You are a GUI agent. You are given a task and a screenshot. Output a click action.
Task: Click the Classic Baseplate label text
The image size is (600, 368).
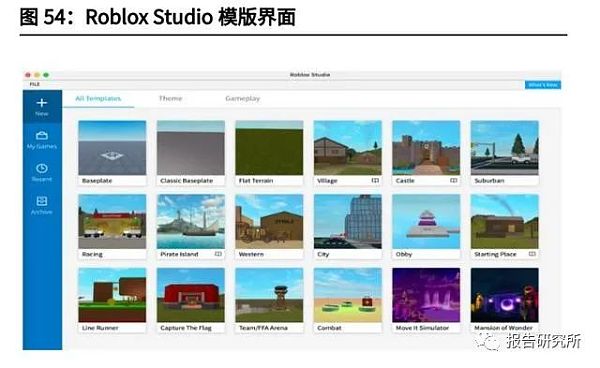point(186,181)
